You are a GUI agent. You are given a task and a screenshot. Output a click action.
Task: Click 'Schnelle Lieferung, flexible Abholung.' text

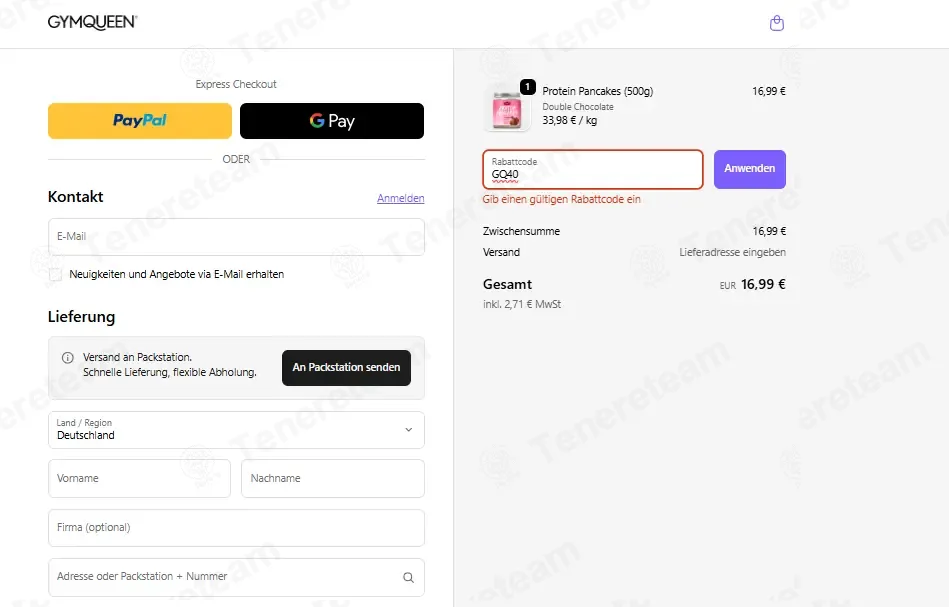click(170, 372)
